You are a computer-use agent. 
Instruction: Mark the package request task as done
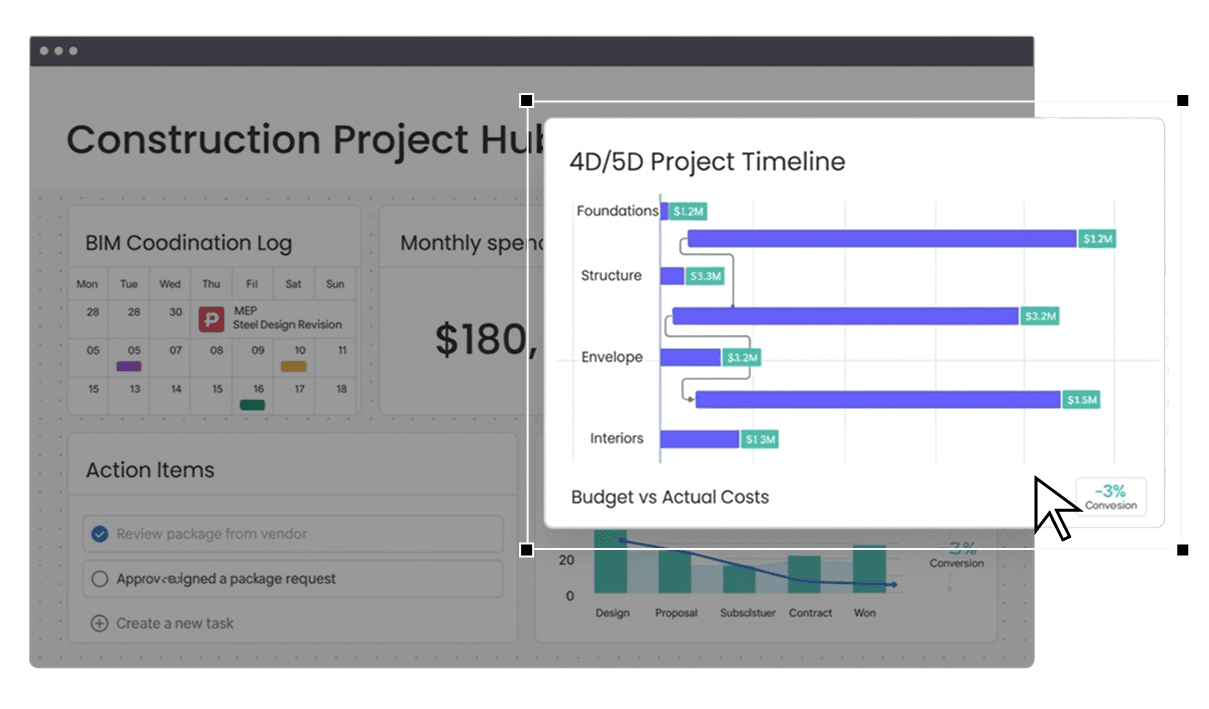click(99, 579)
